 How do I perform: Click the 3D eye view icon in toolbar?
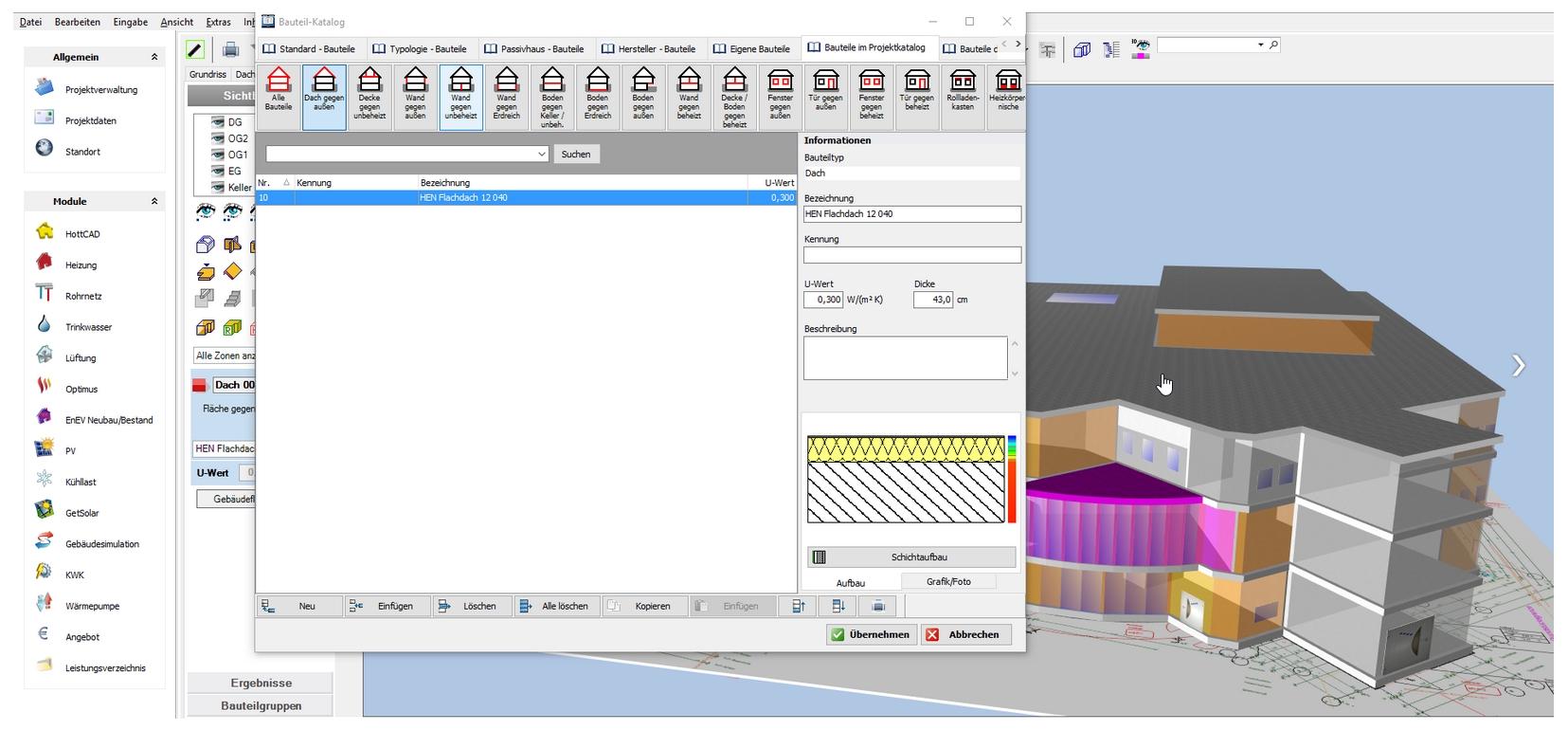coord(1141,48)
